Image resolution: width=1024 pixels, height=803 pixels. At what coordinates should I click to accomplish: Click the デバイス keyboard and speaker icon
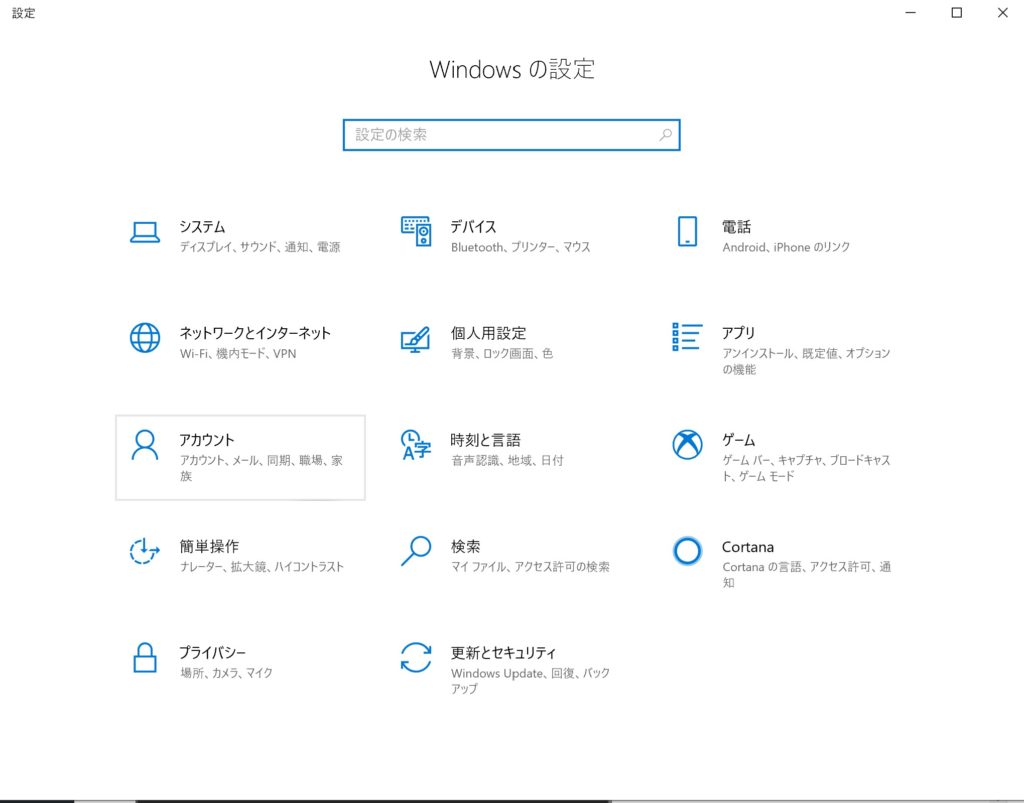tap(416, 232)
